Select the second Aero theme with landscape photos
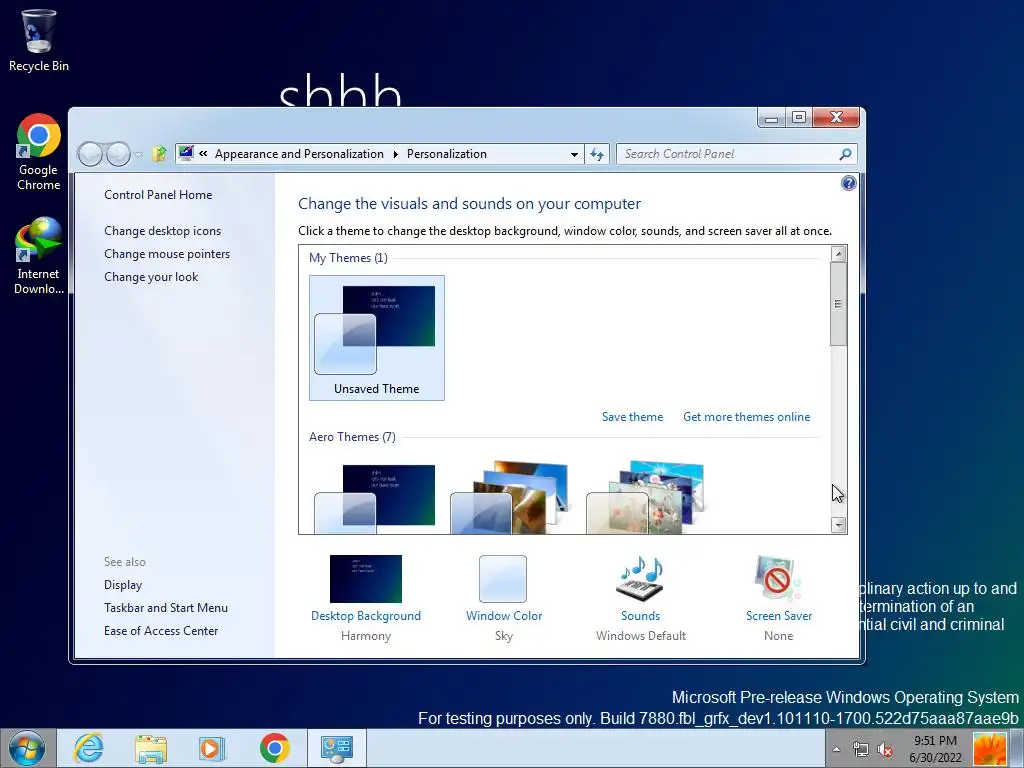The height and width of the screenshot is (768, 1024). pyautogui.click(x=509, y=498)
